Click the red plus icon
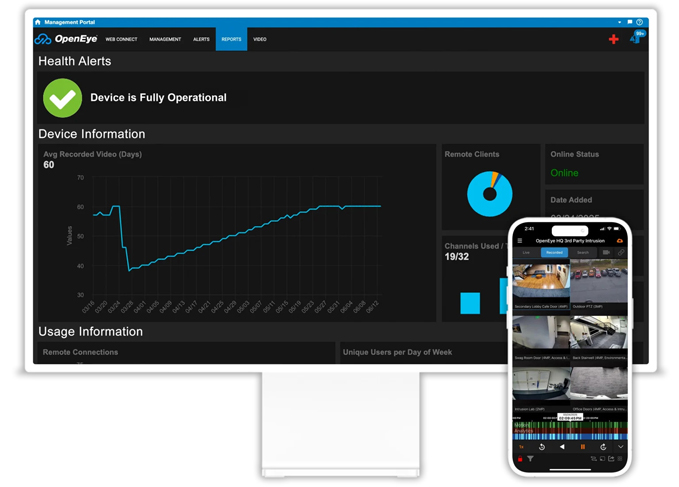 613,39
